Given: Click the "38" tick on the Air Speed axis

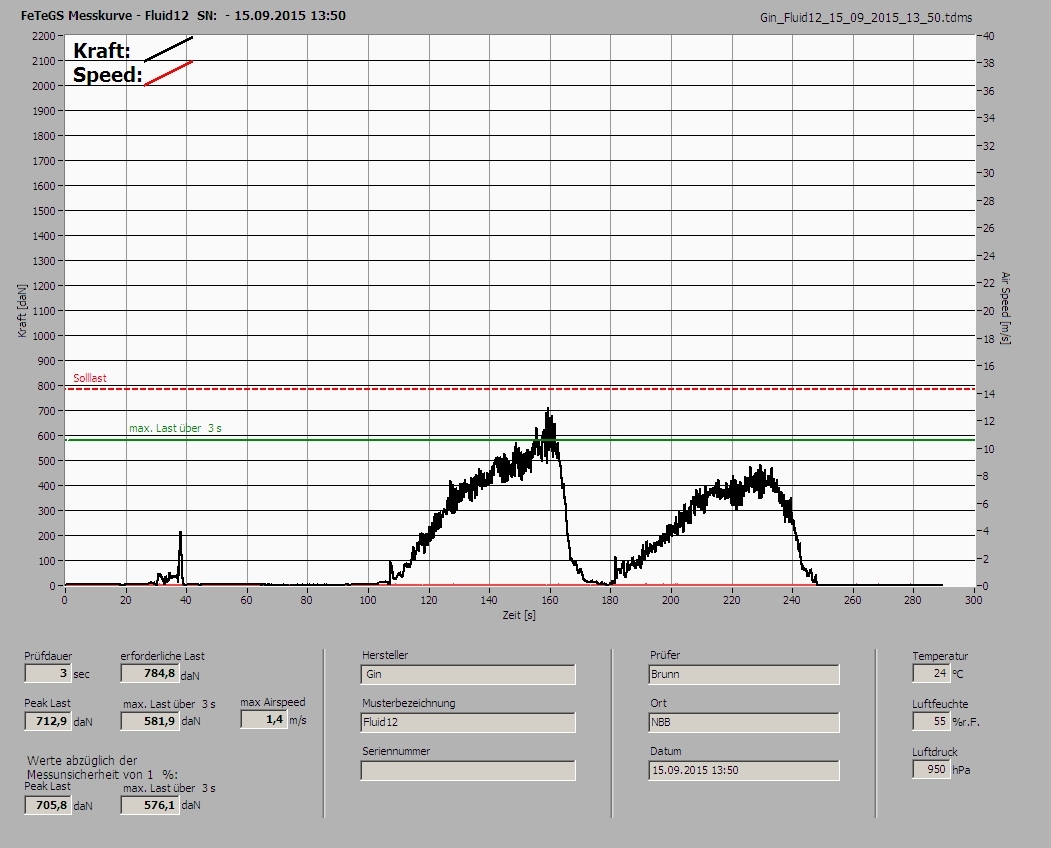Looking at the screenshot, I should 988,63.
